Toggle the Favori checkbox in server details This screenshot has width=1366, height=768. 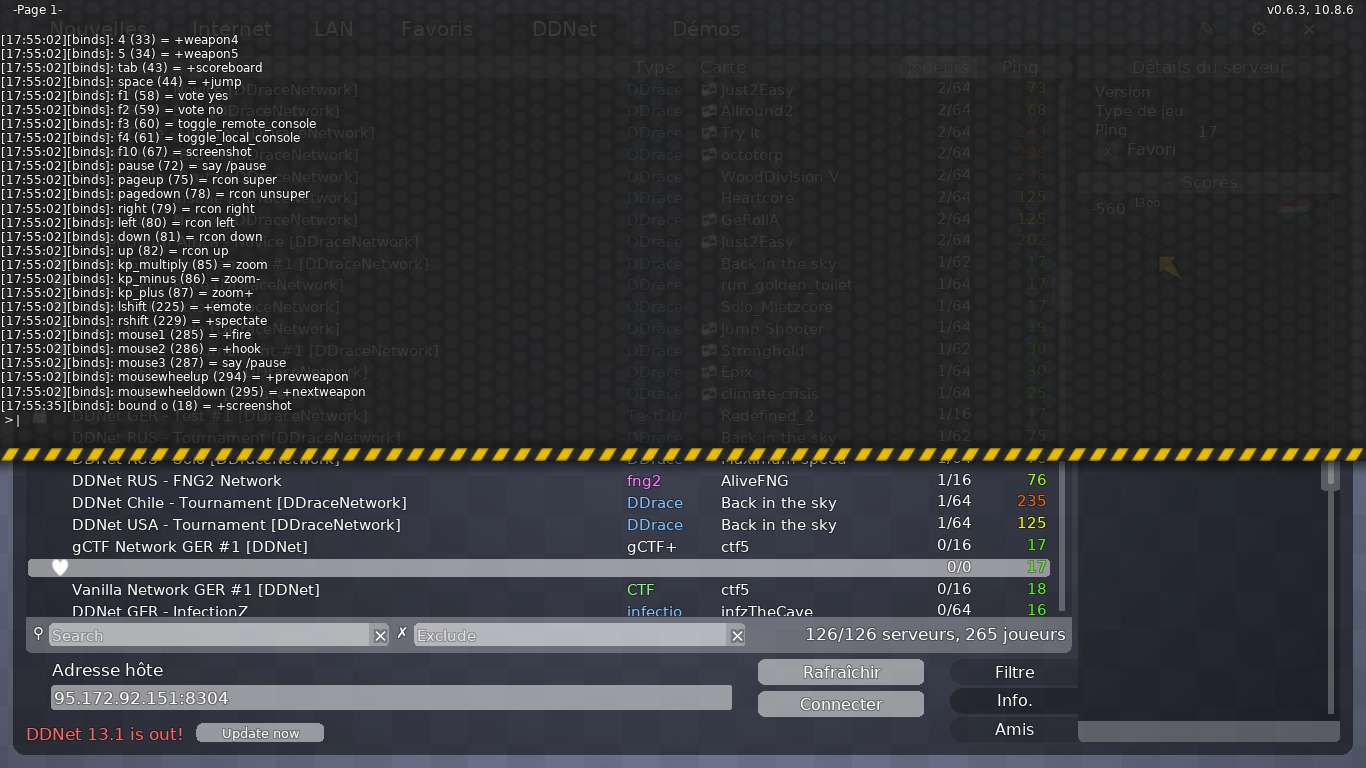1106,150
